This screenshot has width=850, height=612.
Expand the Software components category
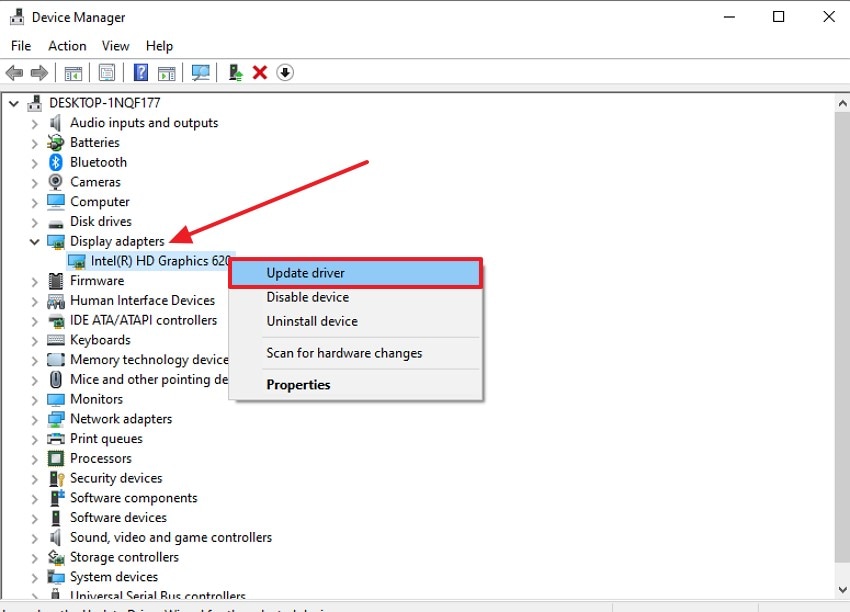coord(35,498)
